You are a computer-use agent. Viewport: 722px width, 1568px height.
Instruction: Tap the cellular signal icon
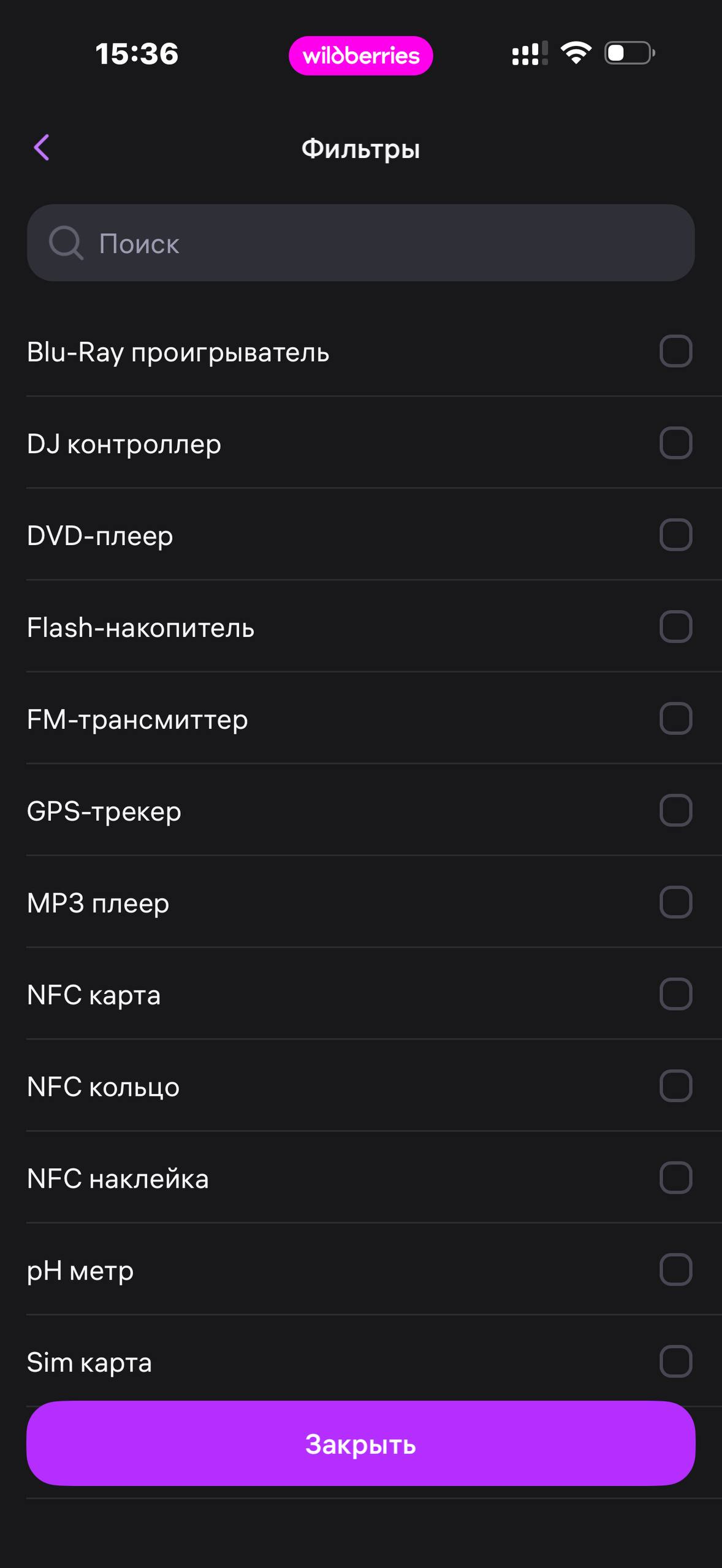coord(530,53)
